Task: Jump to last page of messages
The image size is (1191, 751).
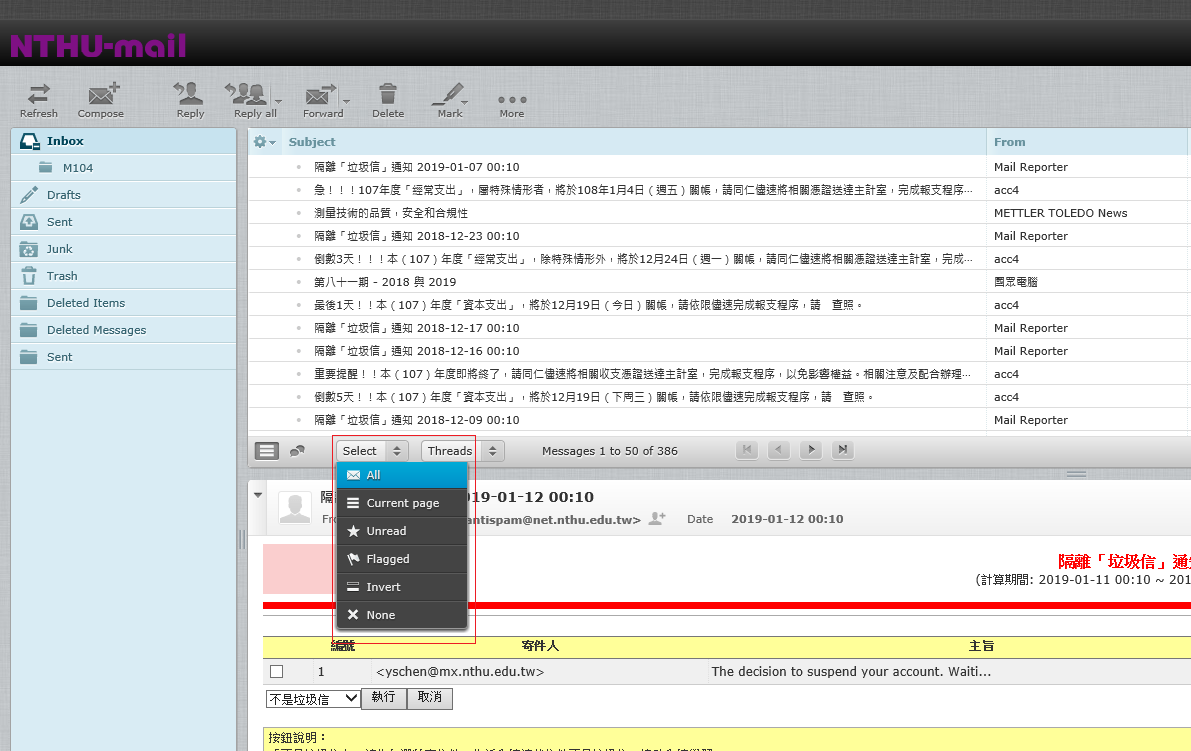Action: tap(843, 451)
